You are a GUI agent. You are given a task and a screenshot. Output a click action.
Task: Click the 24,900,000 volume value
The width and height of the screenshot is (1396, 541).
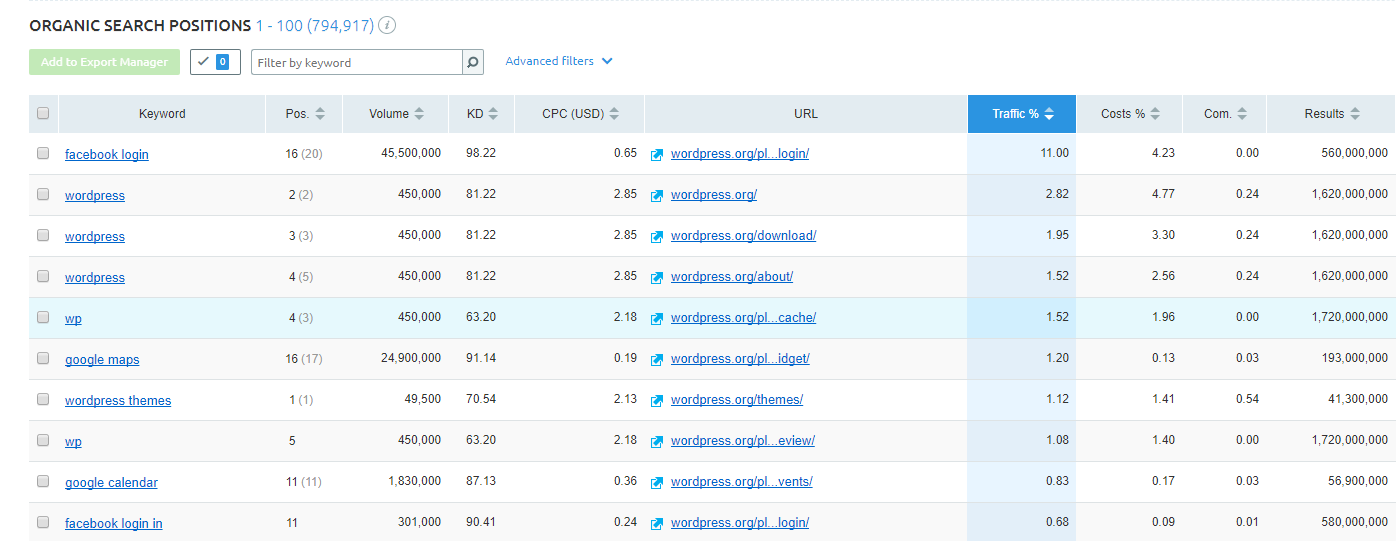411,359
